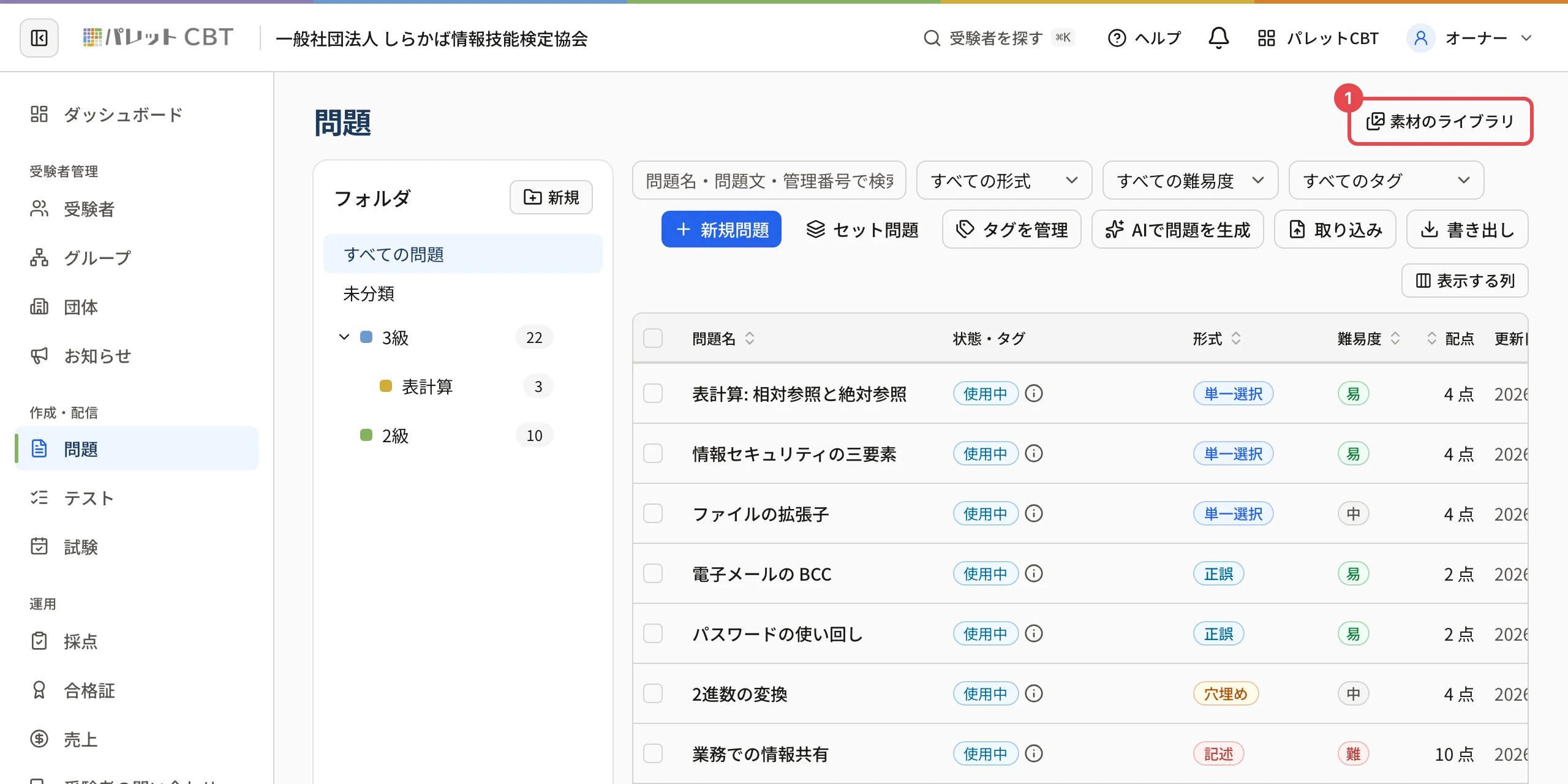The image size is (1568, 784).
Task: Click info icon in ファイルの拡張子 row
Action: (1034, 513)
